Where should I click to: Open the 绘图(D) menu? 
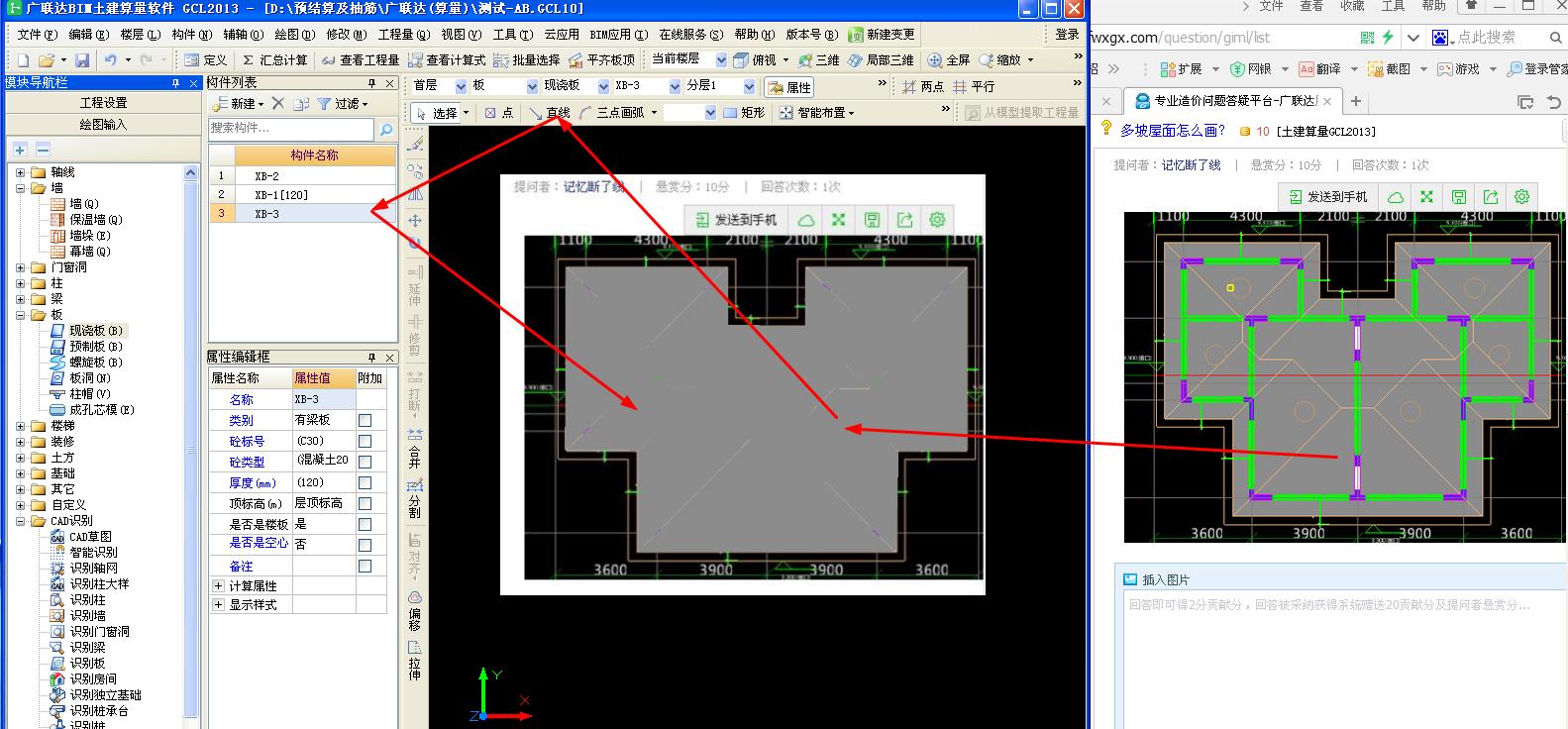click(x=294, y=35)
